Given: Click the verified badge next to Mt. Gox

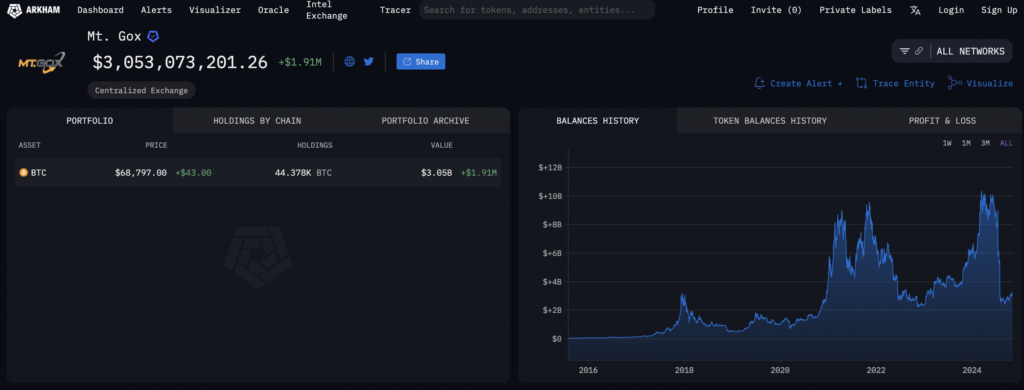Looking at the screenshot, I should point(153,37).
